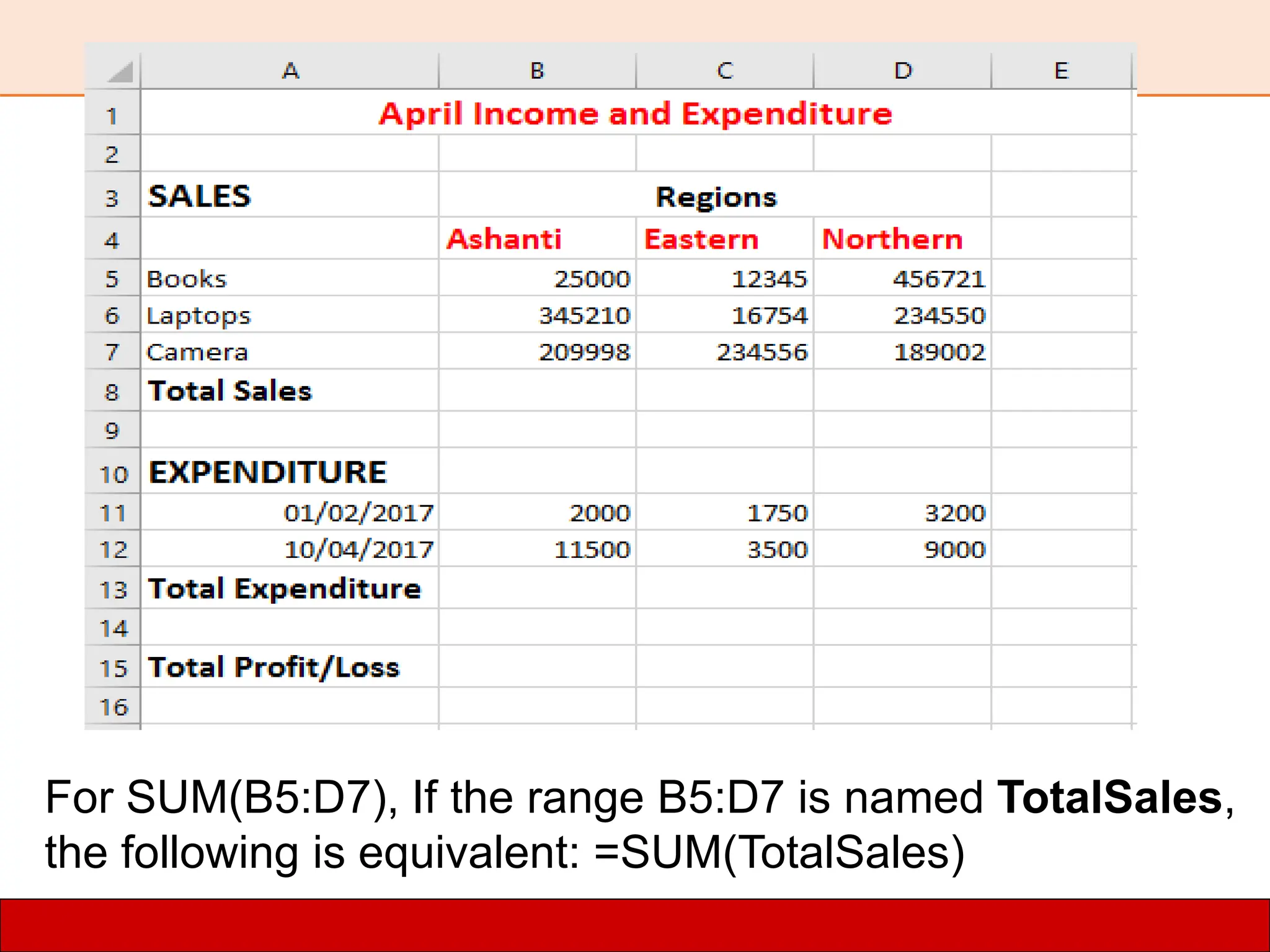The width and height of the screenshot is (1270, 952).
Task: Select cell with value 345210
Action: click(x=537, y=314)
